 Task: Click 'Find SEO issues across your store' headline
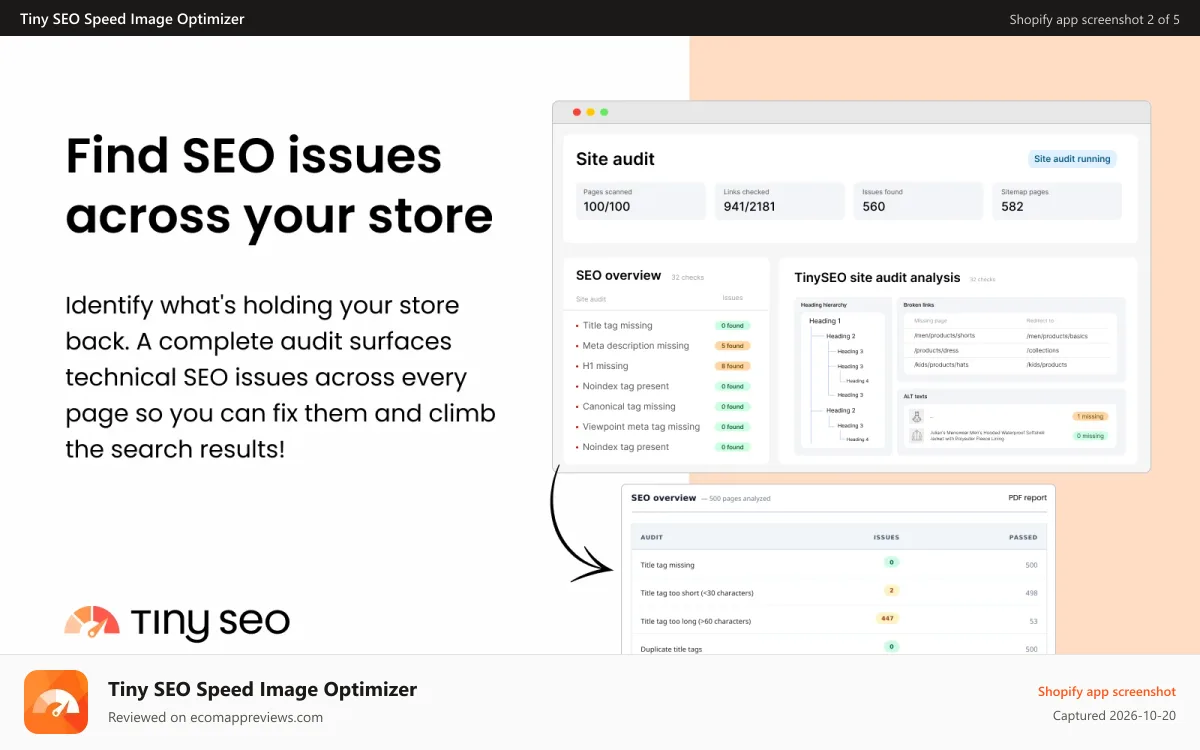tap(279, 186)
